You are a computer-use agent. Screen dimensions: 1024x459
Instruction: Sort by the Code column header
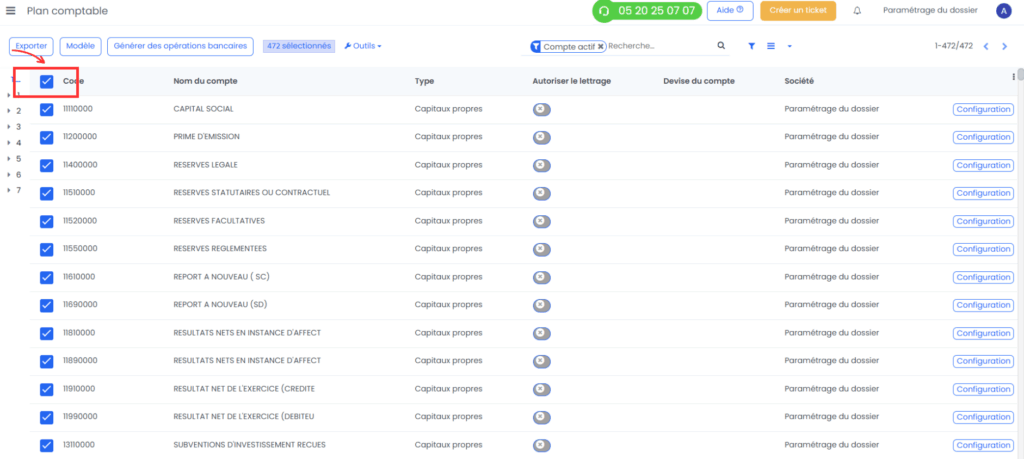point(73,81)
